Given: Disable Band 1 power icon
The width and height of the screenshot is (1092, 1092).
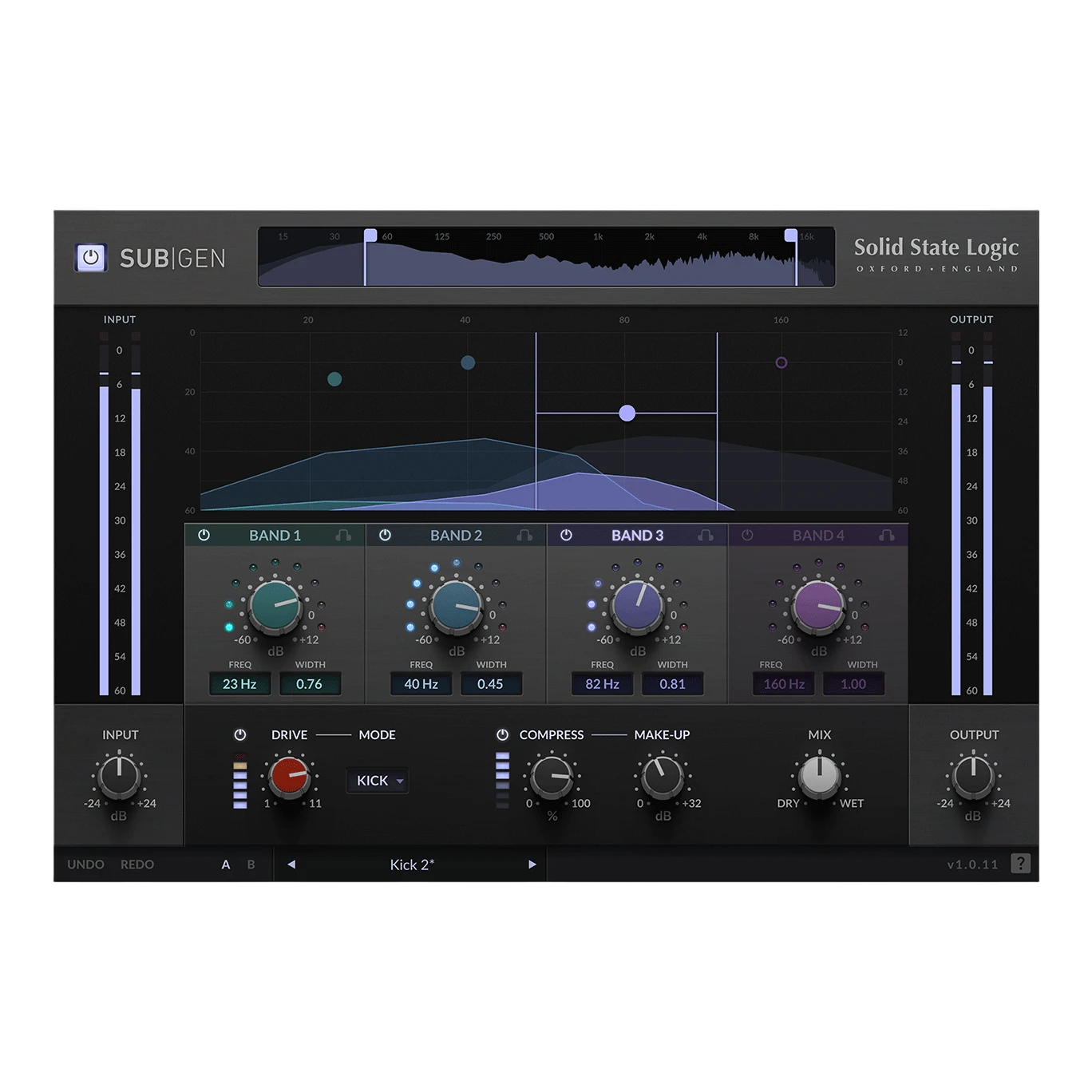Looking at the screenshot, I should (x=204, y=536).
